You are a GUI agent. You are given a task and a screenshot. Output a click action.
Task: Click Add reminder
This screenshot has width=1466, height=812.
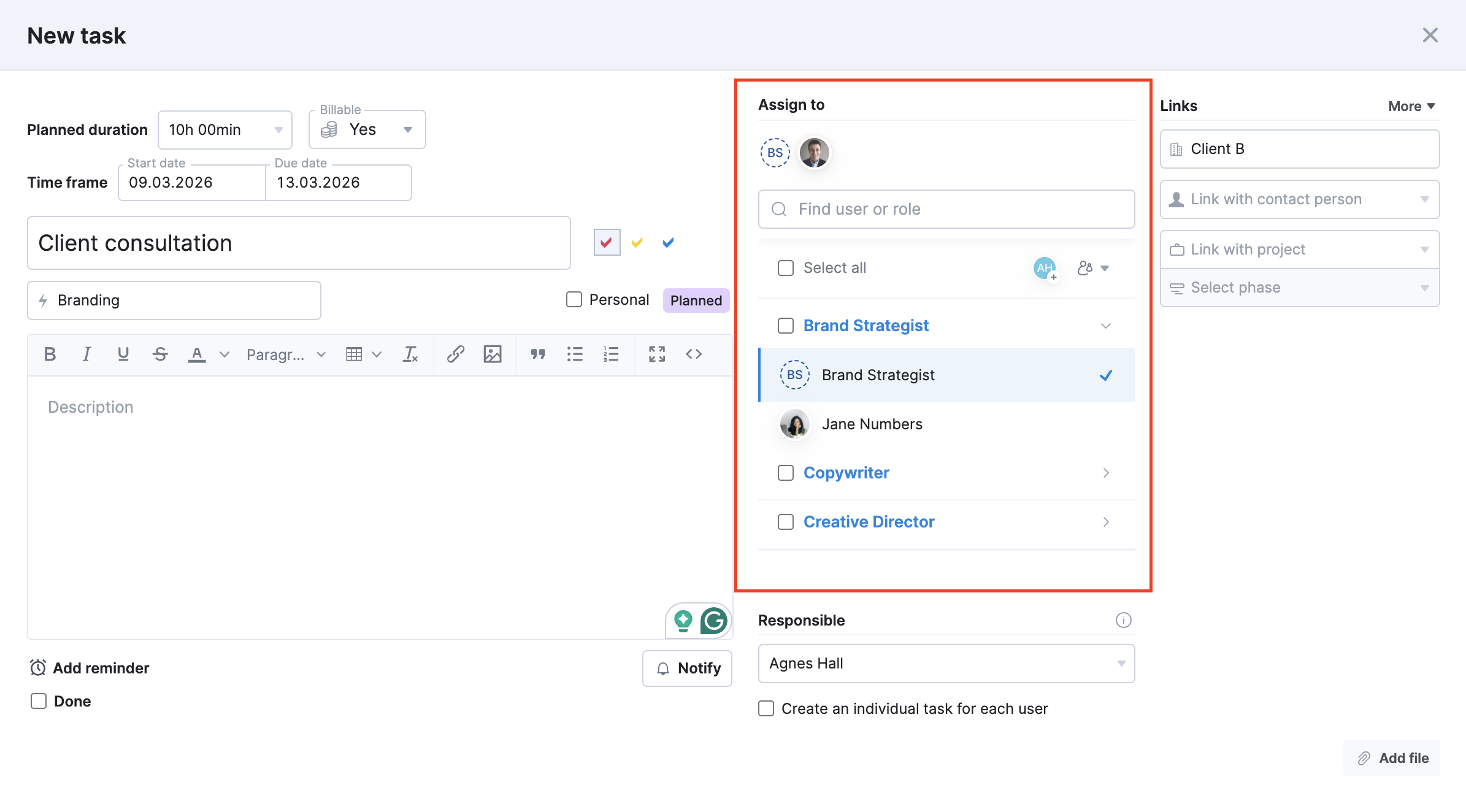click(x=90, y=668)
